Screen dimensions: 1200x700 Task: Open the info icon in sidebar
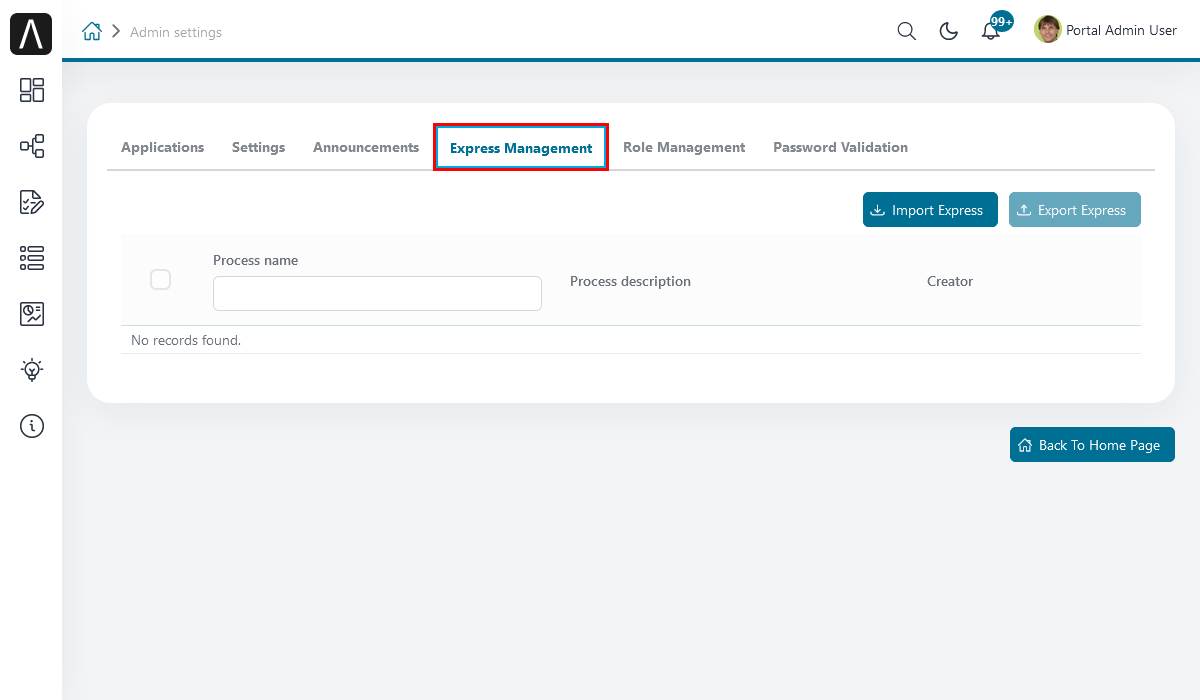click(32, 426)
